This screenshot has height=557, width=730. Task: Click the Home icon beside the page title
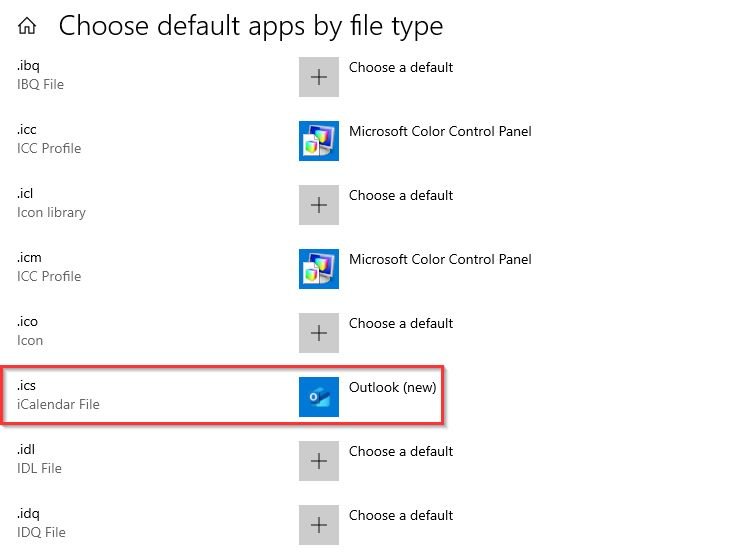28,26
